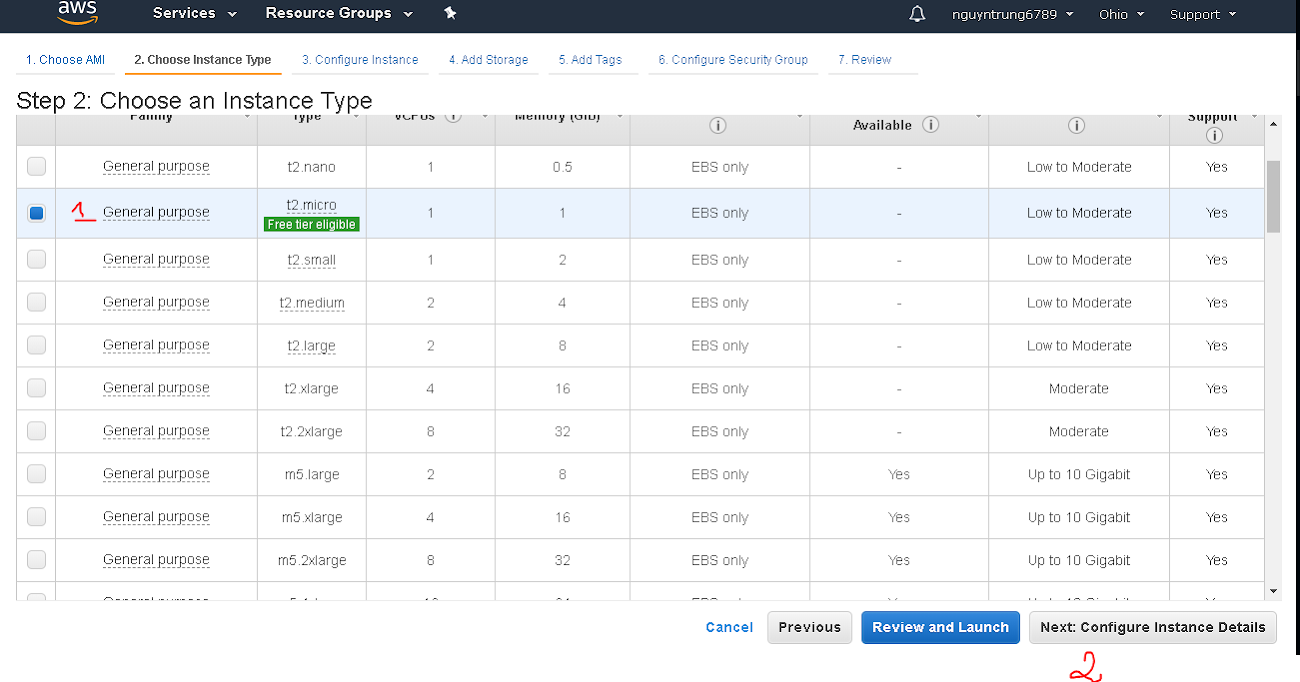This screenshot has height=682, width=1300.
Task: Click the AWS logo home icon
Action: pos(77,12)
